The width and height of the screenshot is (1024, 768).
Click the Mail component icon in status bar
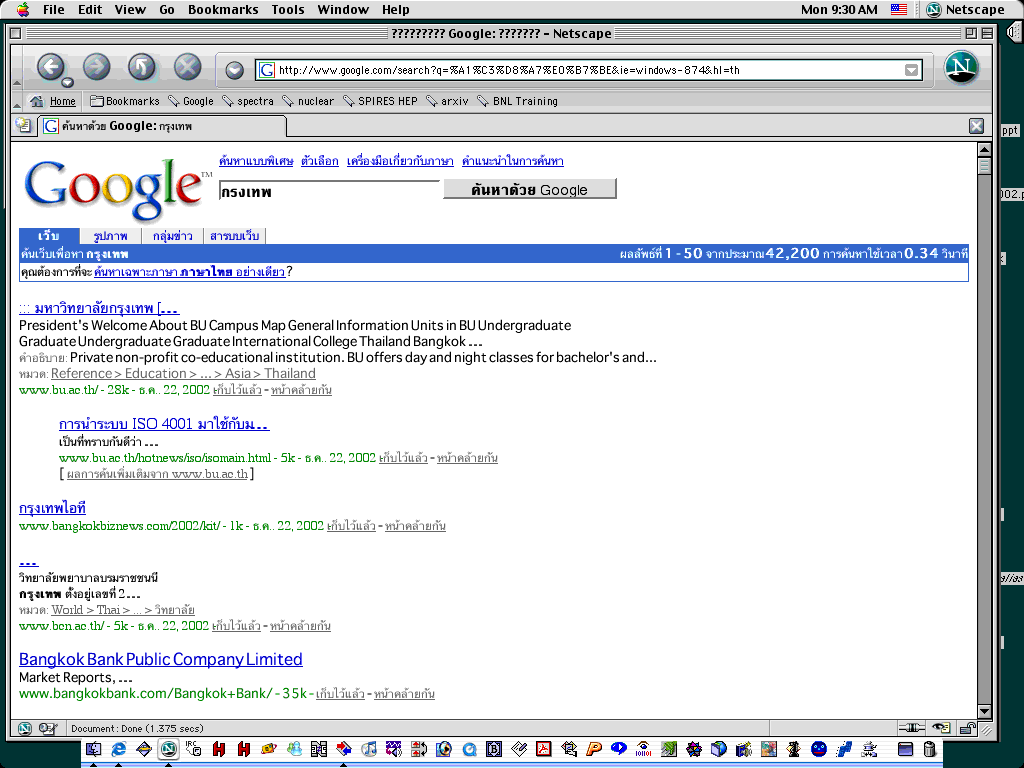pos(47,728)
